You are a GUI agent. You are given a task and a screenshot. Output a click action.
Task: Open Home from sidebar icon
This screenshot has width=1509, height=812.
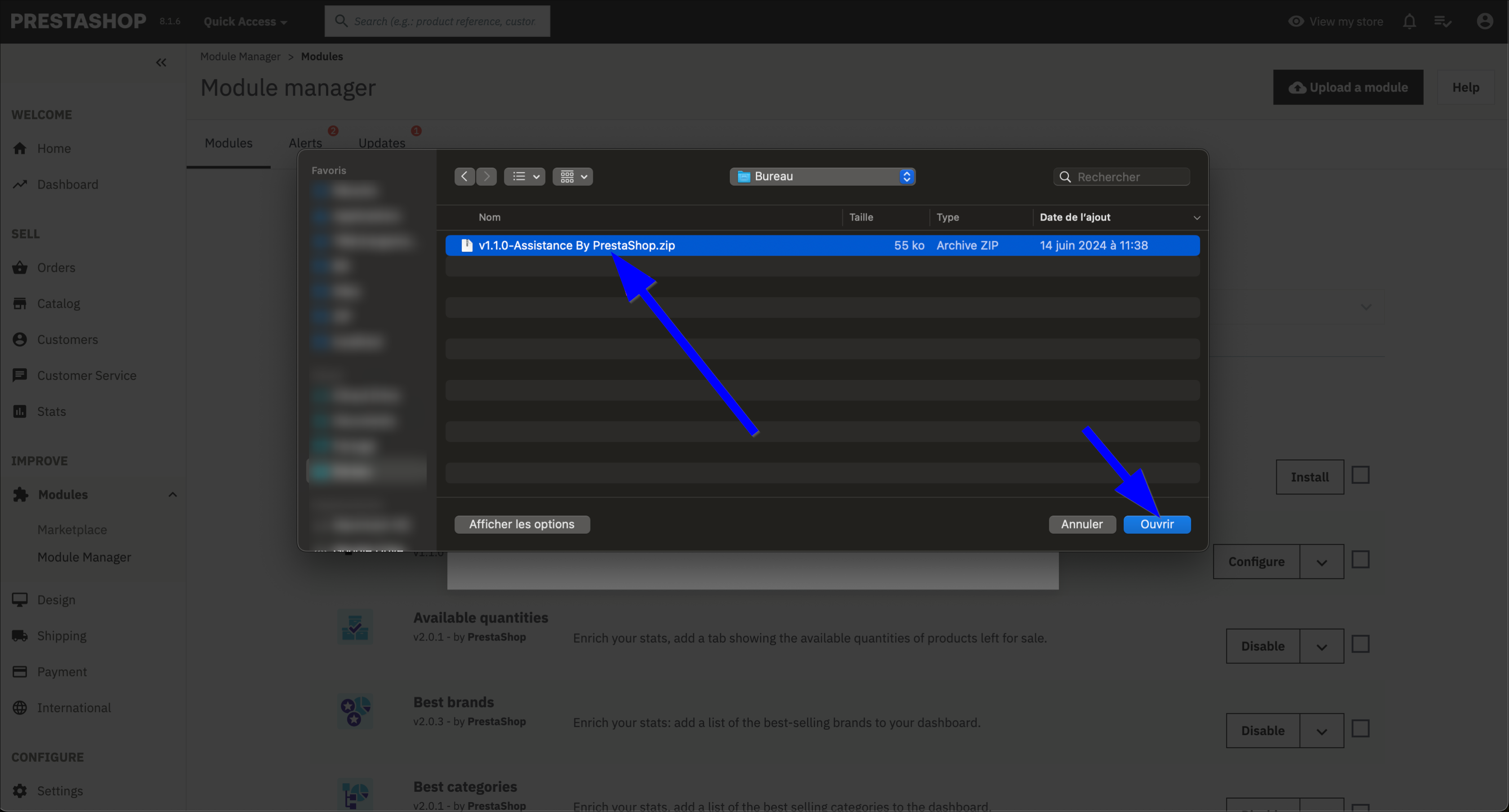click(x=20, y=148)
